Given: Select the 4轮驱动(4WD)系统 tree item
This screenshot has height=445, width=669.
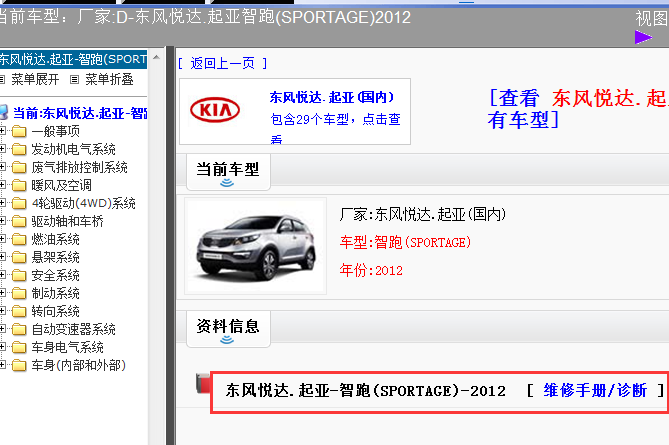Looking at the screenshot, I should pos(83,203).
